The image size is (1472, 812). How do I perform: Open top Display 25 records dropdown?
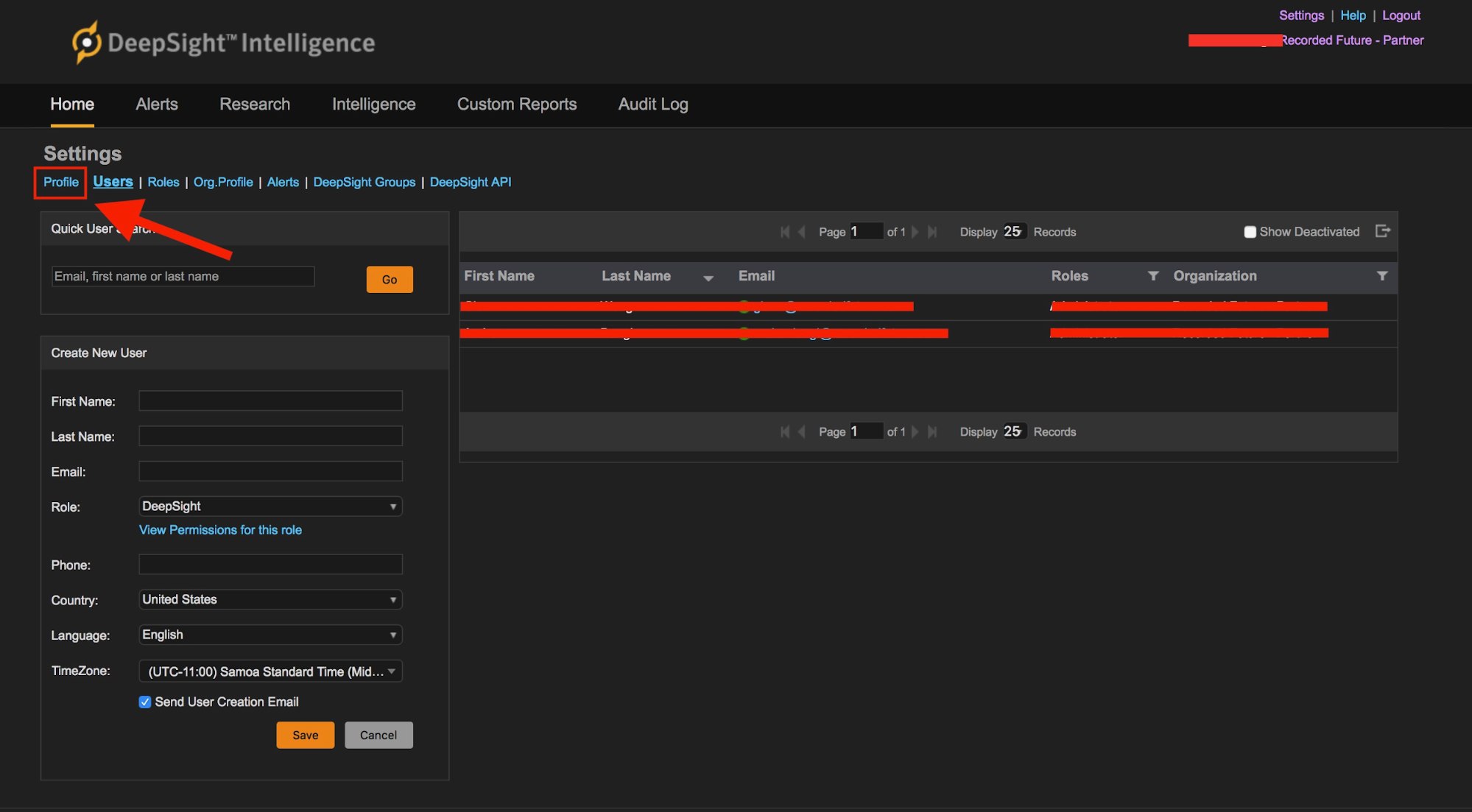(x=1013, y=231)
